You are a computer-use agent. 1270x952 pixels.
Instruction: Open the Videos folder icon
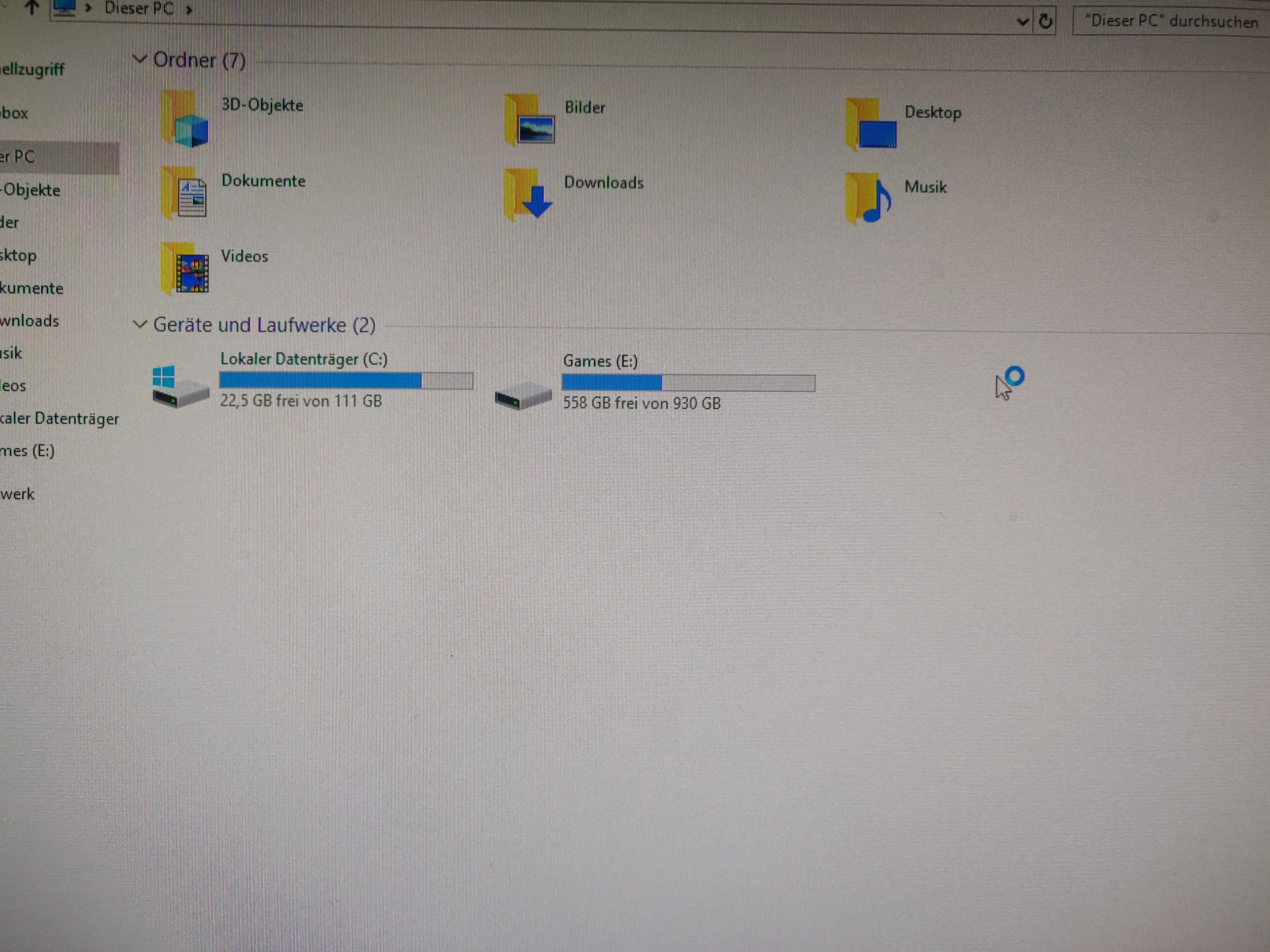click(185, 270)
